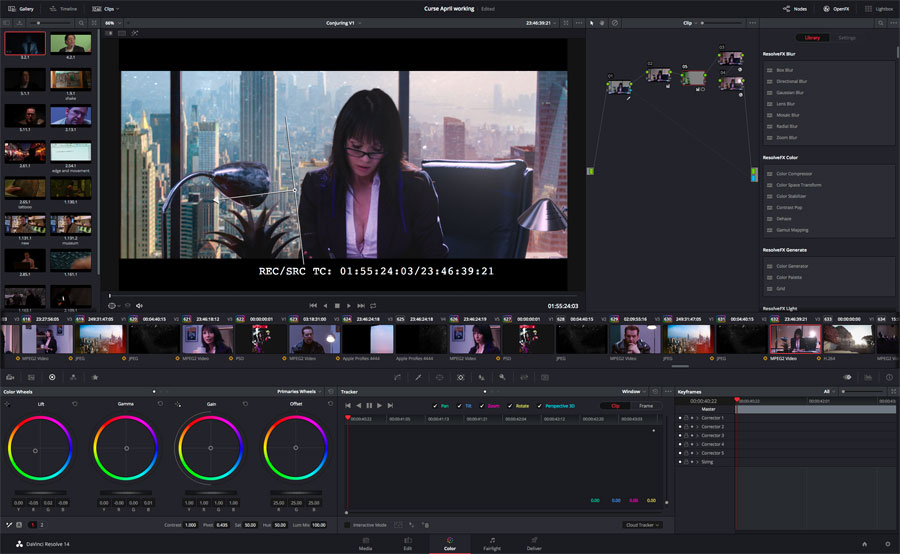Toggle the Gallery panel
900x554 pixels.
click(21, 9)
